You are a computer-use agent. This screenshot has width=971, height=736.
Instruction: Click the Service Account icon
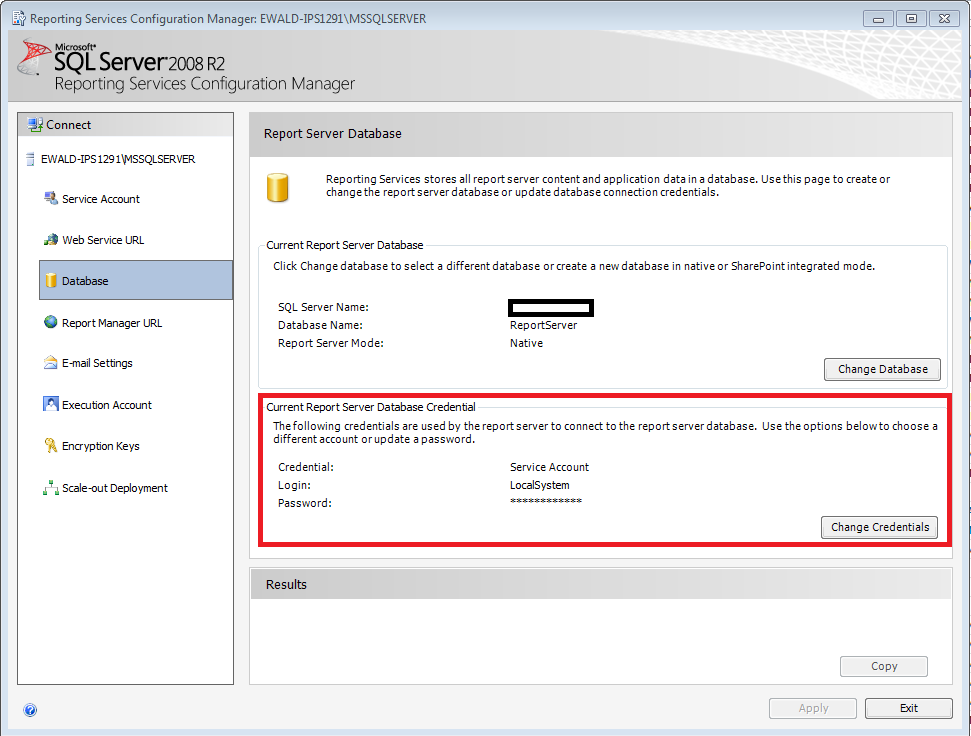point(51,199)
